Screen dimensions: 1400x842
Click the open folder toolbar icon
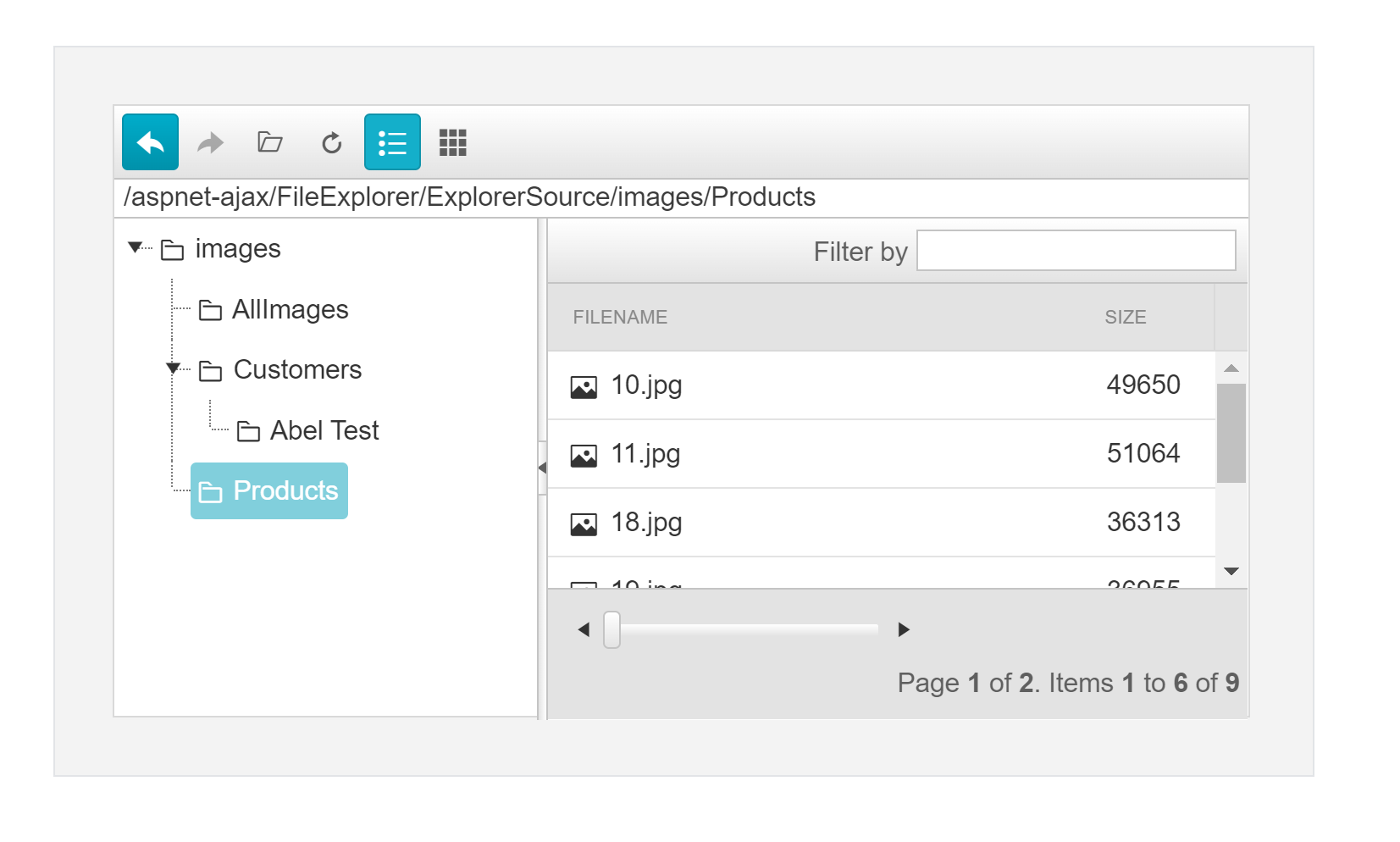point(270,142)
